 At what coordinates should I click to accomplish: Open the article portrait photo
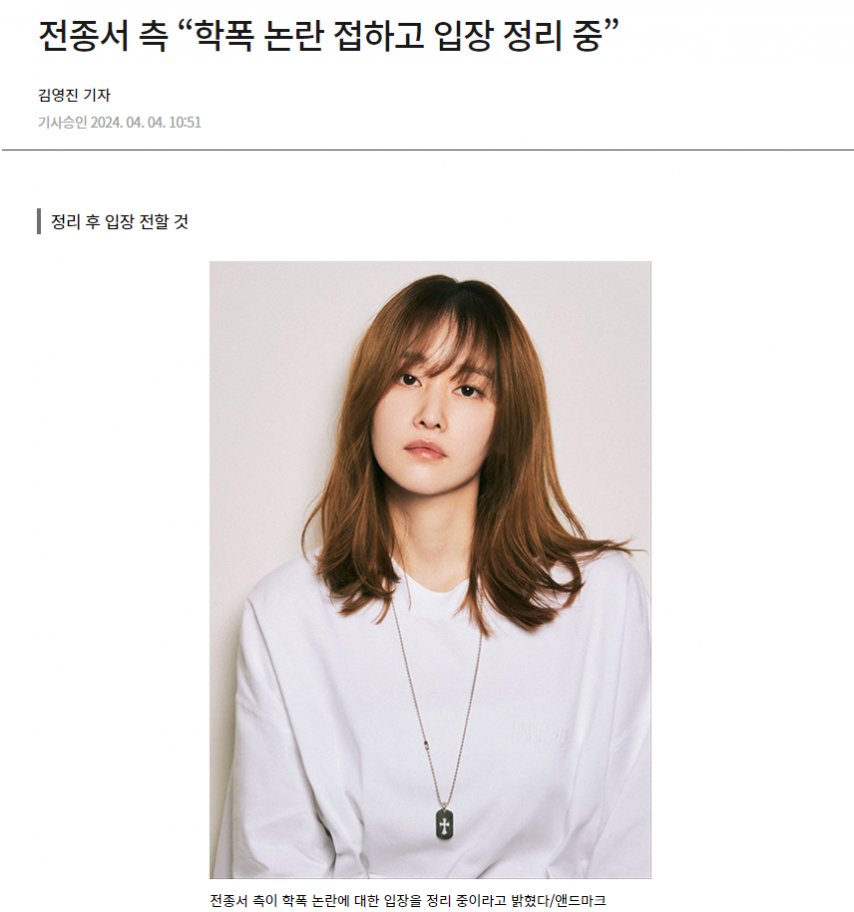click(430, 569)
